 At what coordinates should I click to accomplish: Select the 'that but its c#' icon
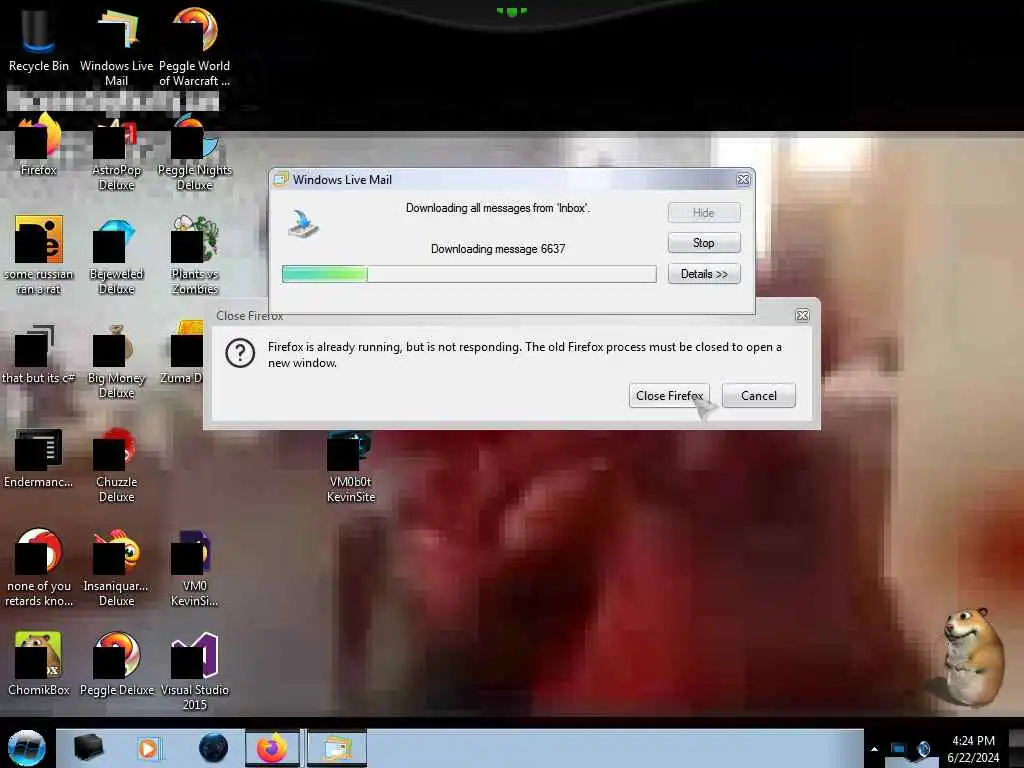pos(38,354)
